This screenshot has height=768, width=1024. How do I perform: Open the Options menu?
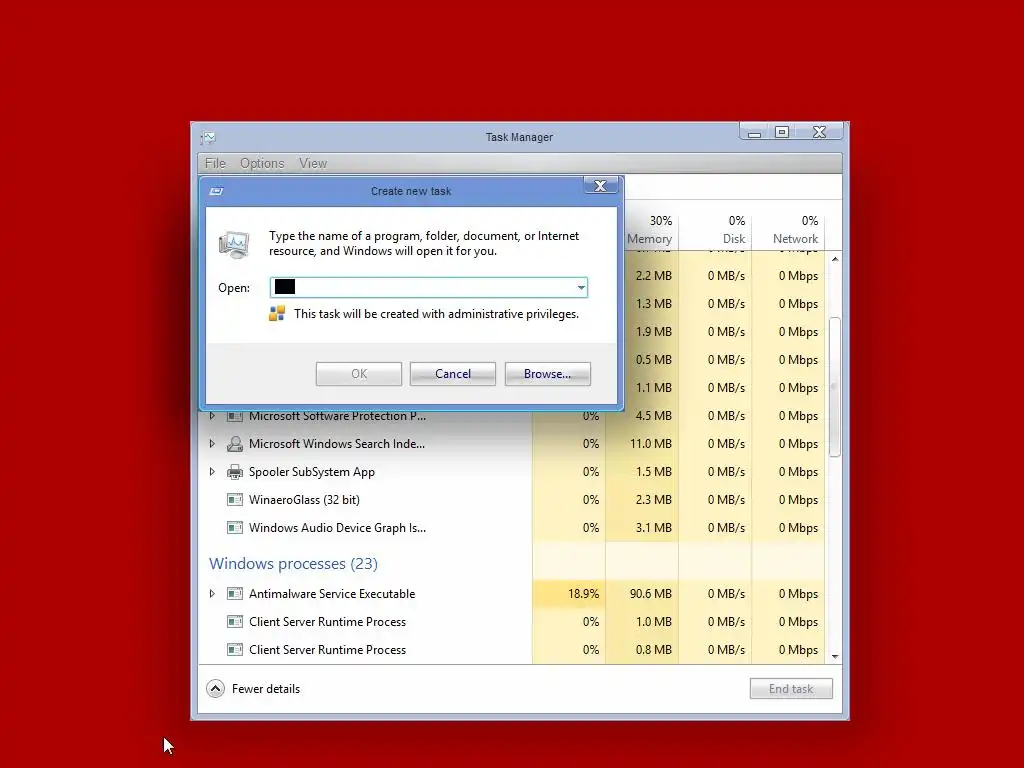pyautogui.click(x=262, y=163)
